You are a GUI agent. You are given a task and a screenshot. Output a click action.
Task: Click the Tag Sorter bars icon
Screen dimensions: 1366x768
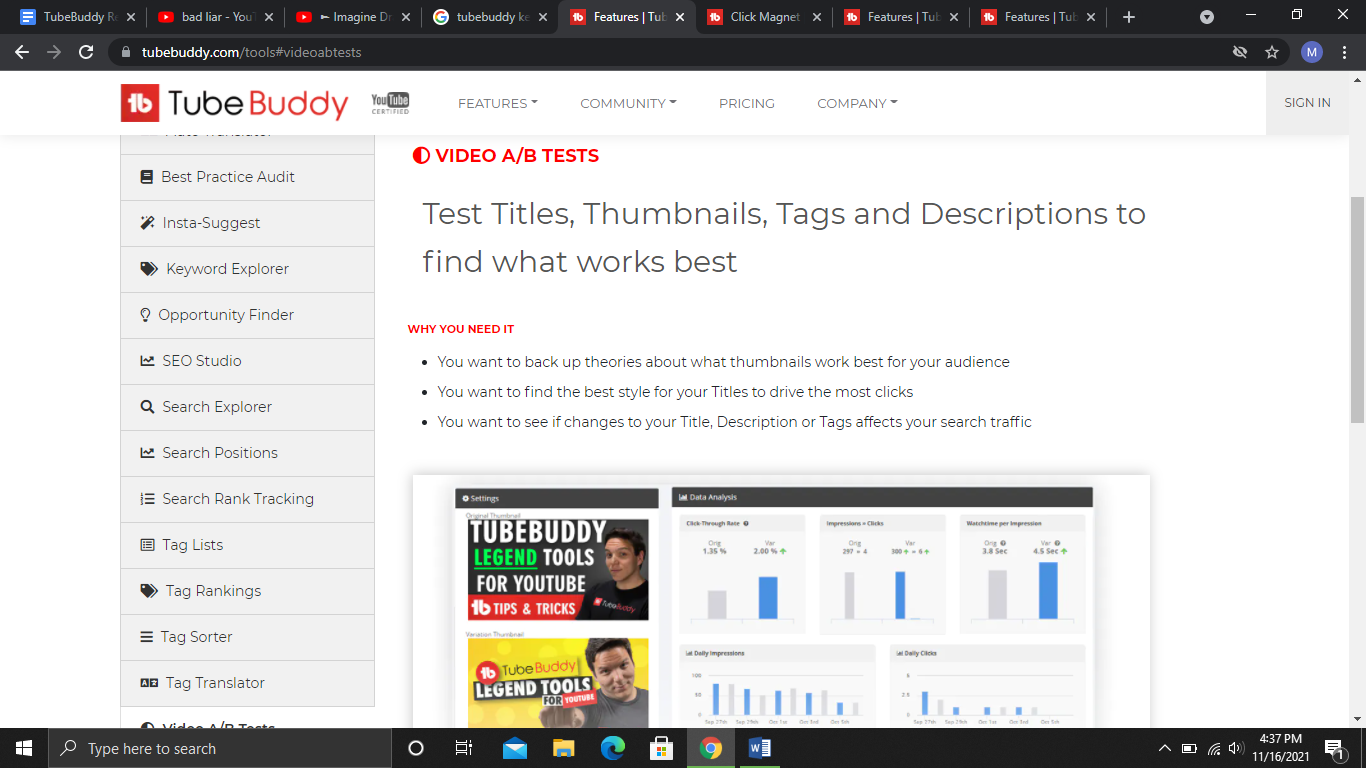[x=146, y=637]
